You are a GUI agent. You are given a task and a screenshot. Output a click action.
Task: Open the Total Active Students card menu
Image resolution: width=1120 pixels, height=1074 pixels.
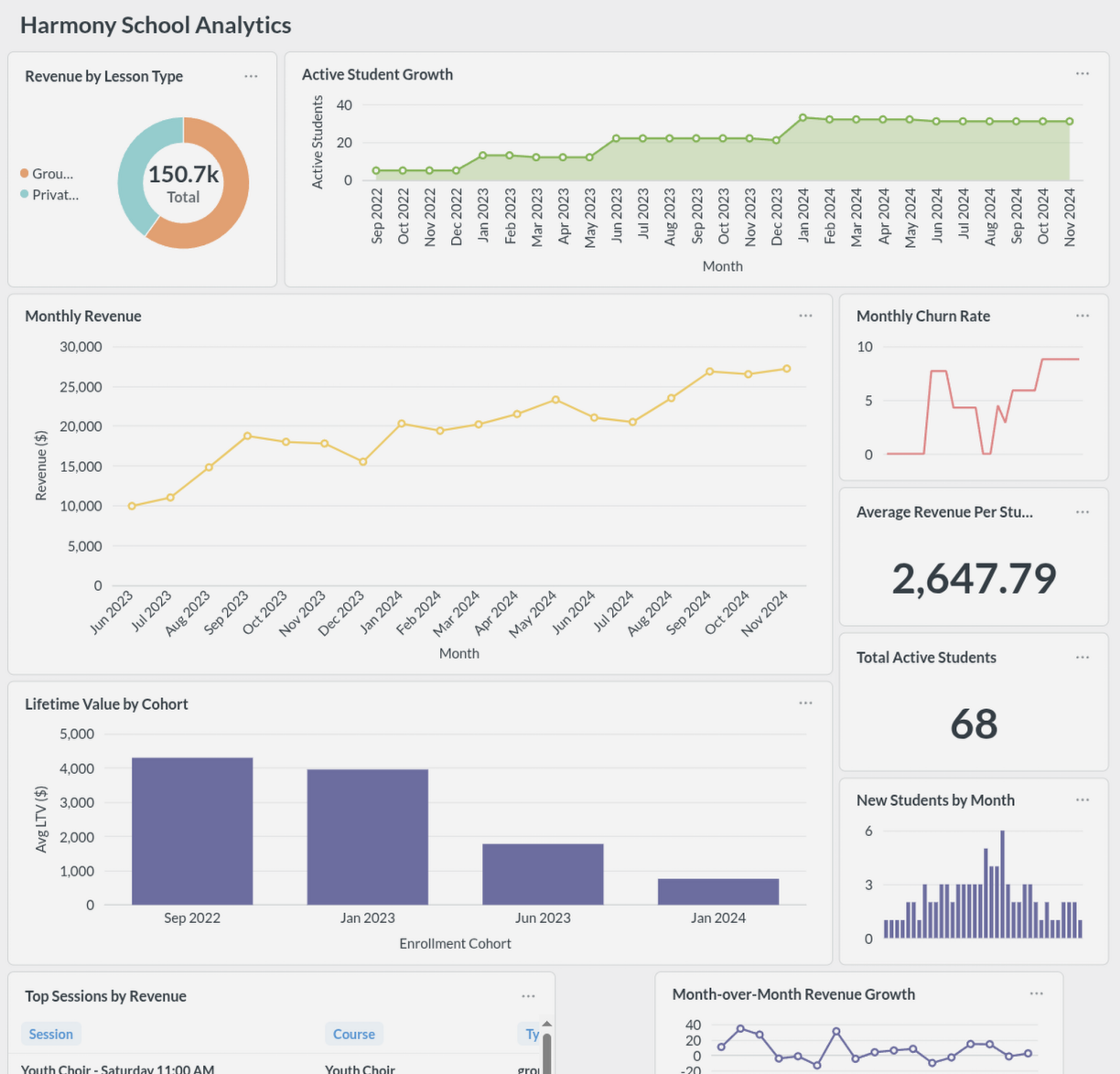click(1082, 657)
